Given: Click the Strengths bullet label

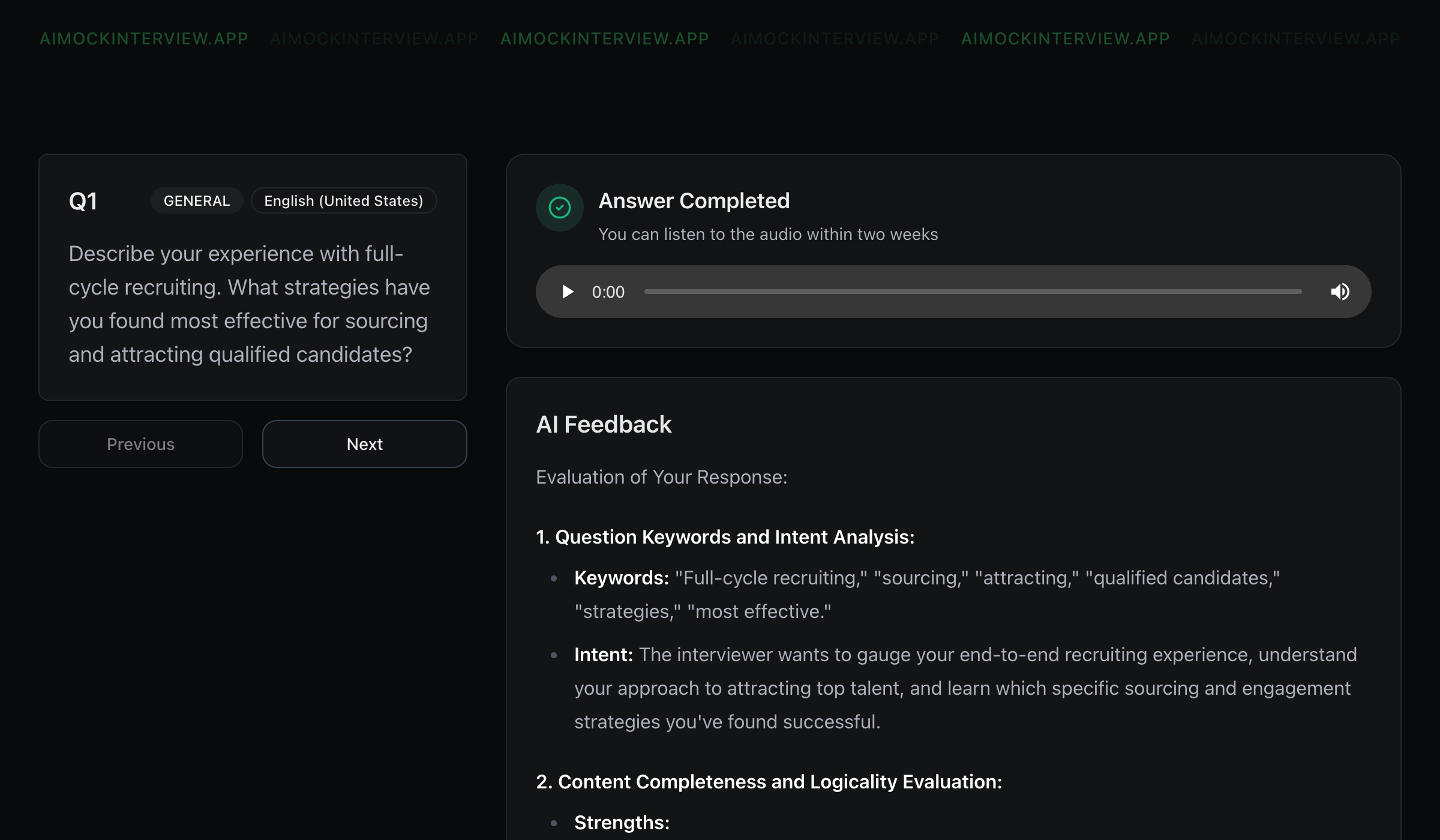Looking at the screenshot, I should [622, 823].
